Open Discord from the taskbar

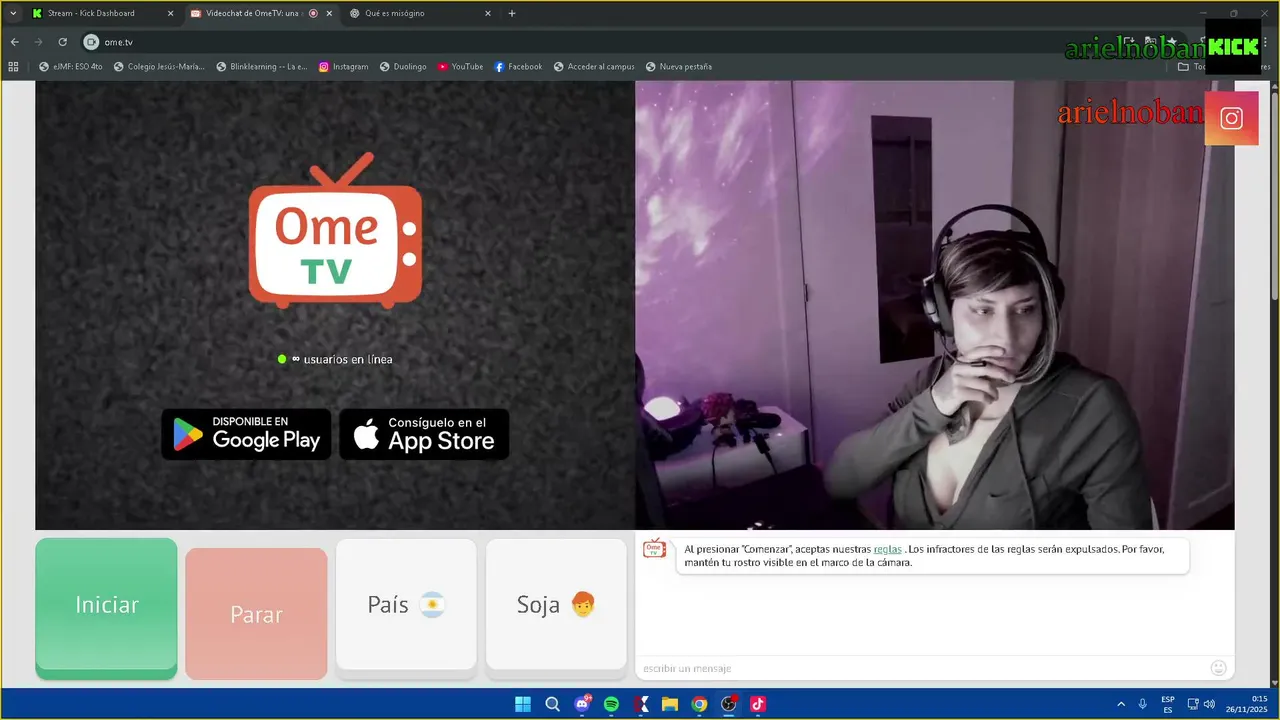(582, 704)
